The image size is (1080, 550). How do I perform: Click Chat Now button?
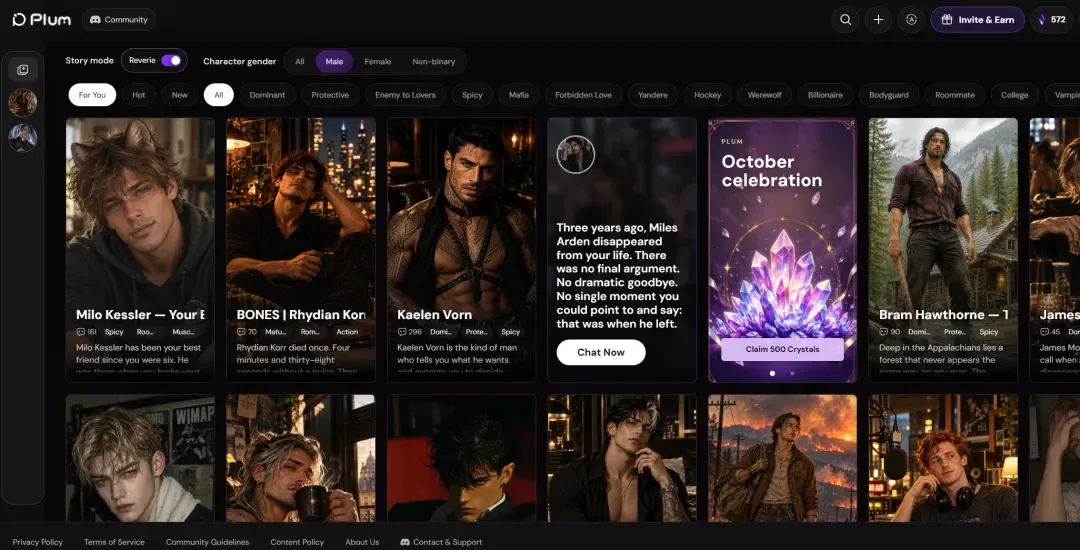(601, 352)
